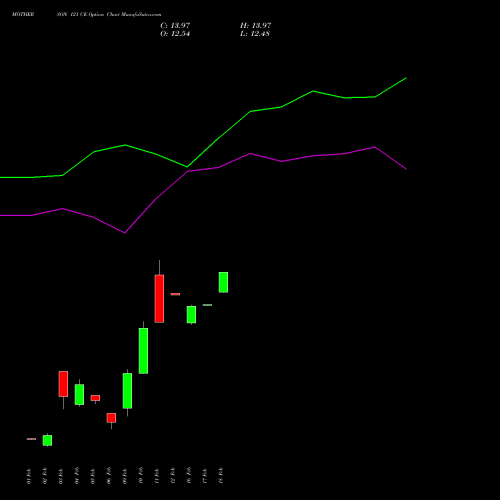Click the flat red candle above 12 Feb

tap(175, 294)
